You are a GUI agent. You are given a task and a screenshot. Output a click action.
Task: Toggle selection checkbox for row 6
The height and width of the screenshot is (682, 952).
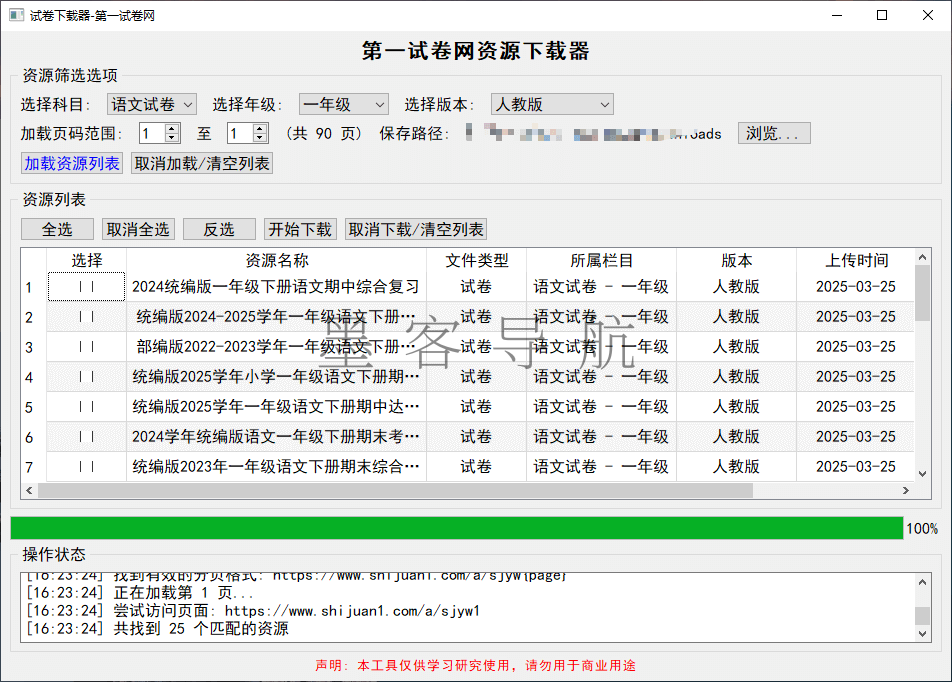tap(86, 437)
